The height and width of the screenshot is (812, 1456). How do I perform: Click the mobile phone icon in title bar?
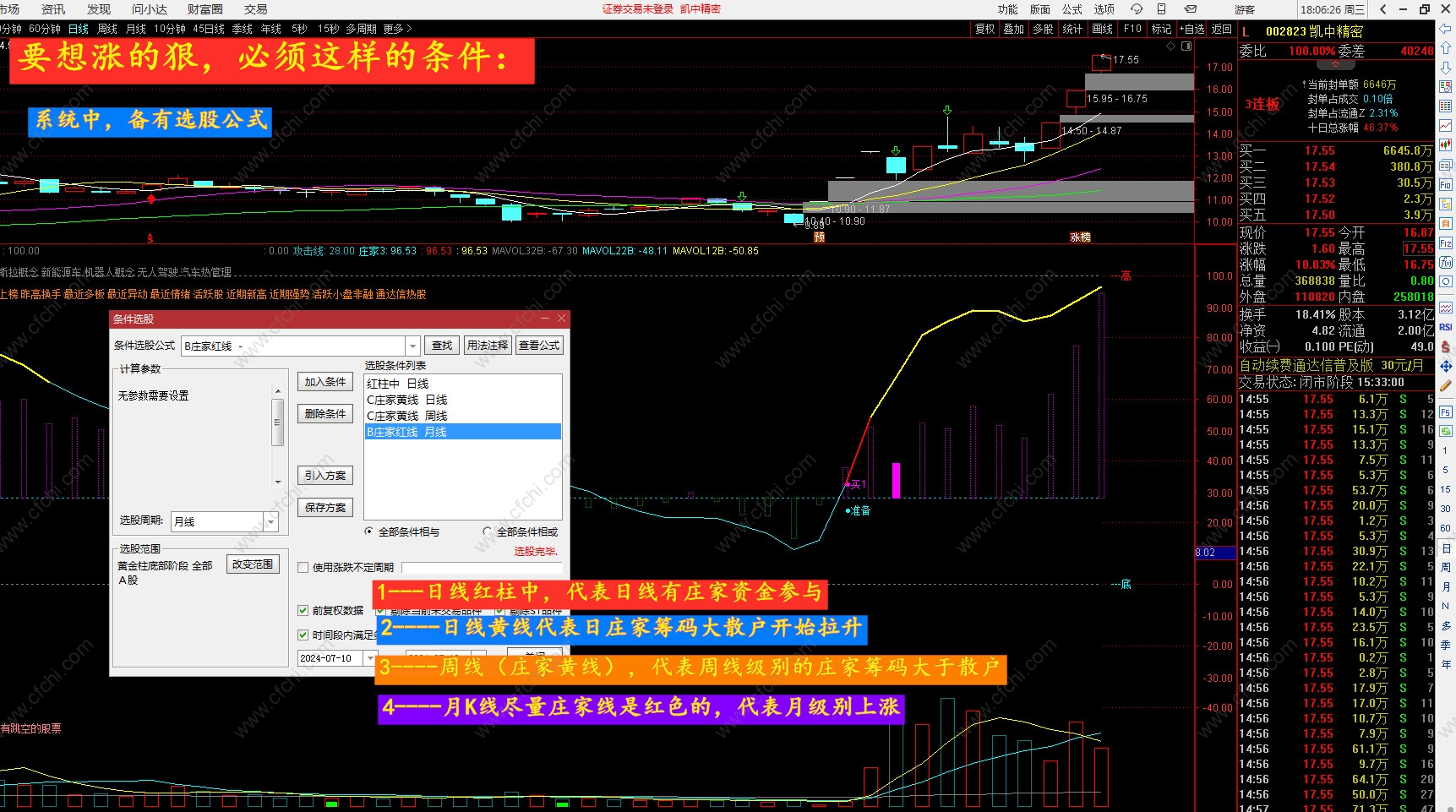1162,9
